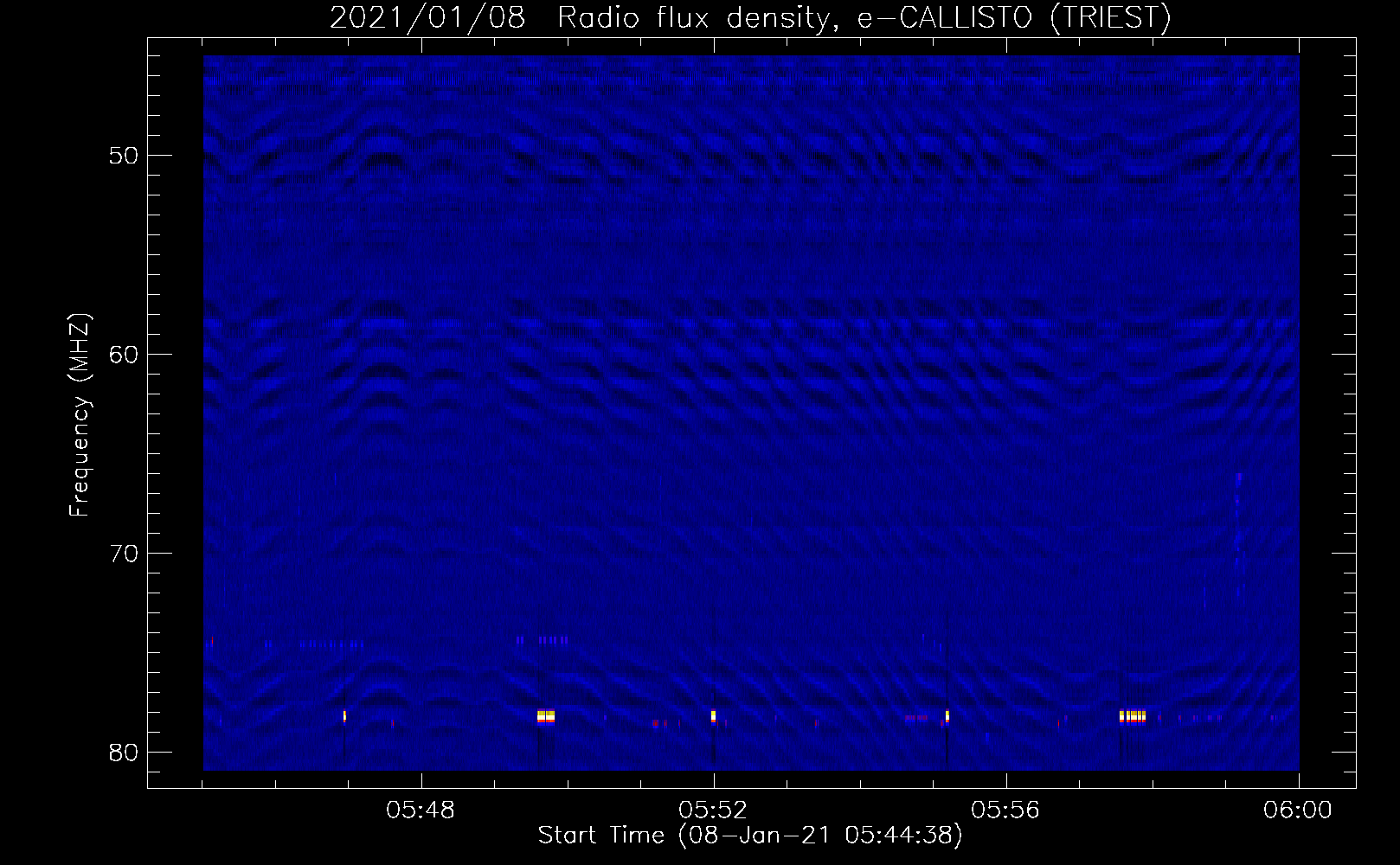The image size is (1400, 865).
Task: Click the 'Start Time (08-Jan-21 05:44:38)' label
Action: click(750, 836)
